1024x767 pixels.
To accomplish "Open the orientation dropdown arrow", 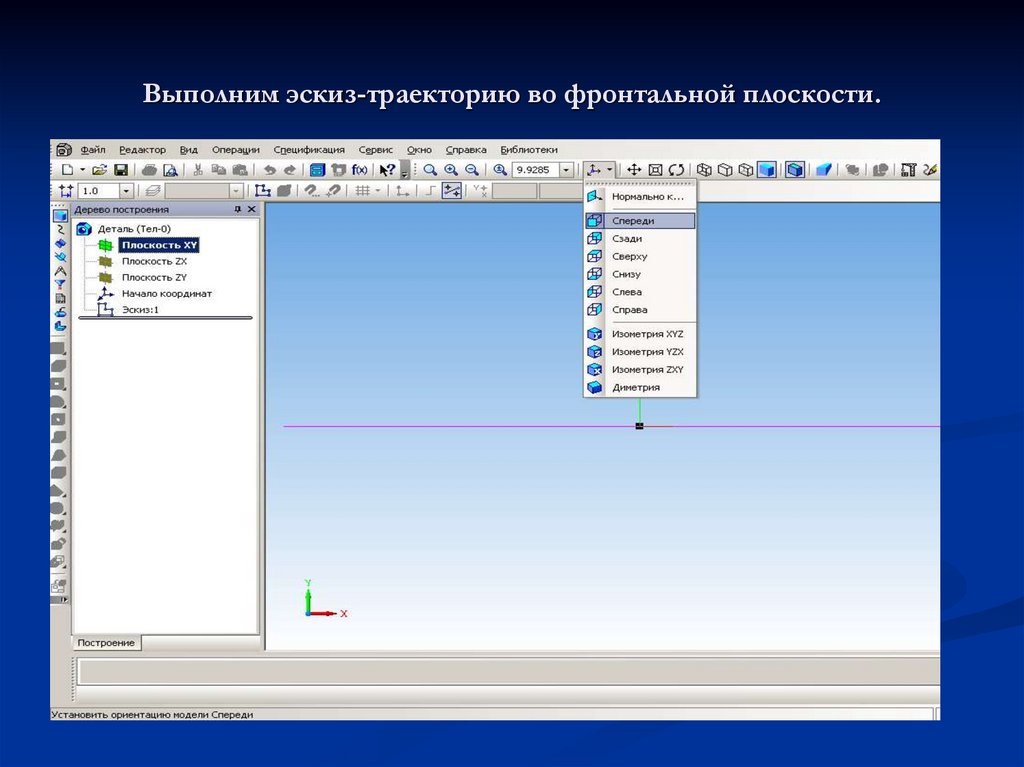I will [x=608, y=169].
